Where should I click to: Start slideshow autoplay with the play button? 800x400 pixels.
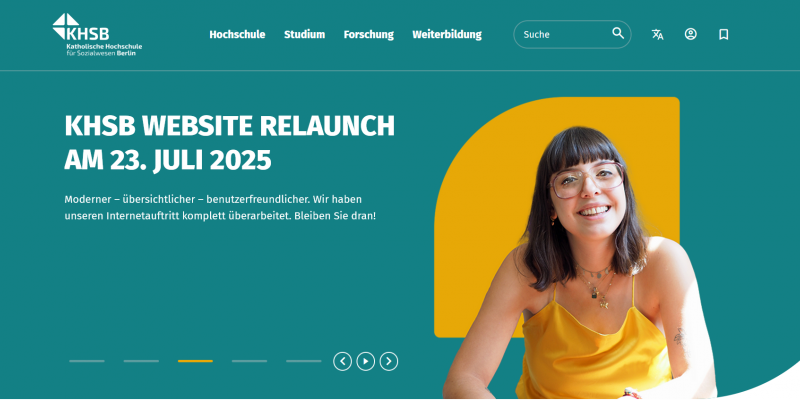pyautogui.click(x=365, y=361)
